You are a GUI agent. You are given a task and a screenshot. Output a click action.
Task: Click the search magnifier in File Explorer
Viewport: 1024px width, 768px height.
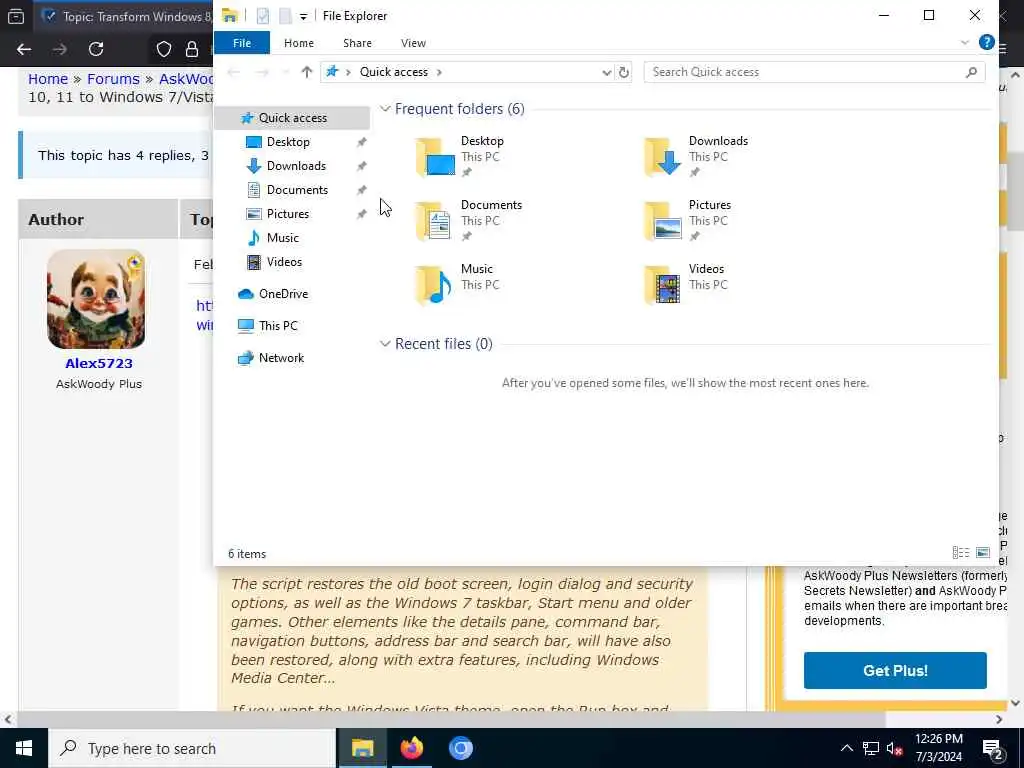(x=971, y=72)
